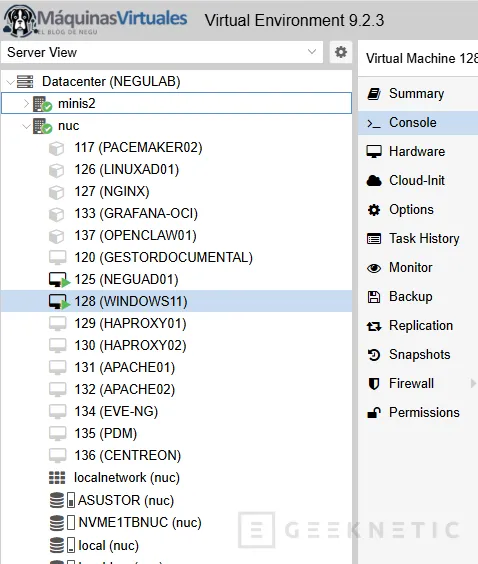Open the Summary tab

(418, 94)
